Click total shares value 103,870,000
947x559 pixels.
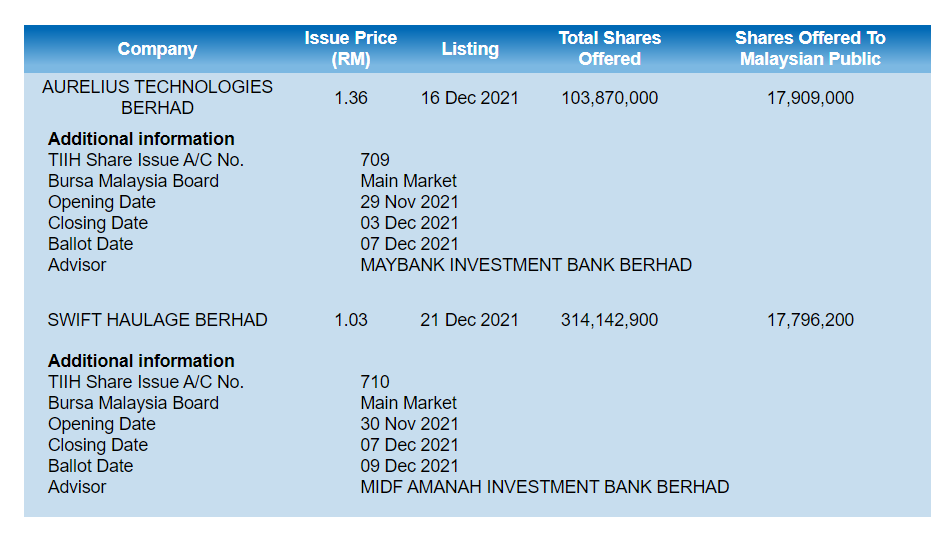tap(609, 98)
